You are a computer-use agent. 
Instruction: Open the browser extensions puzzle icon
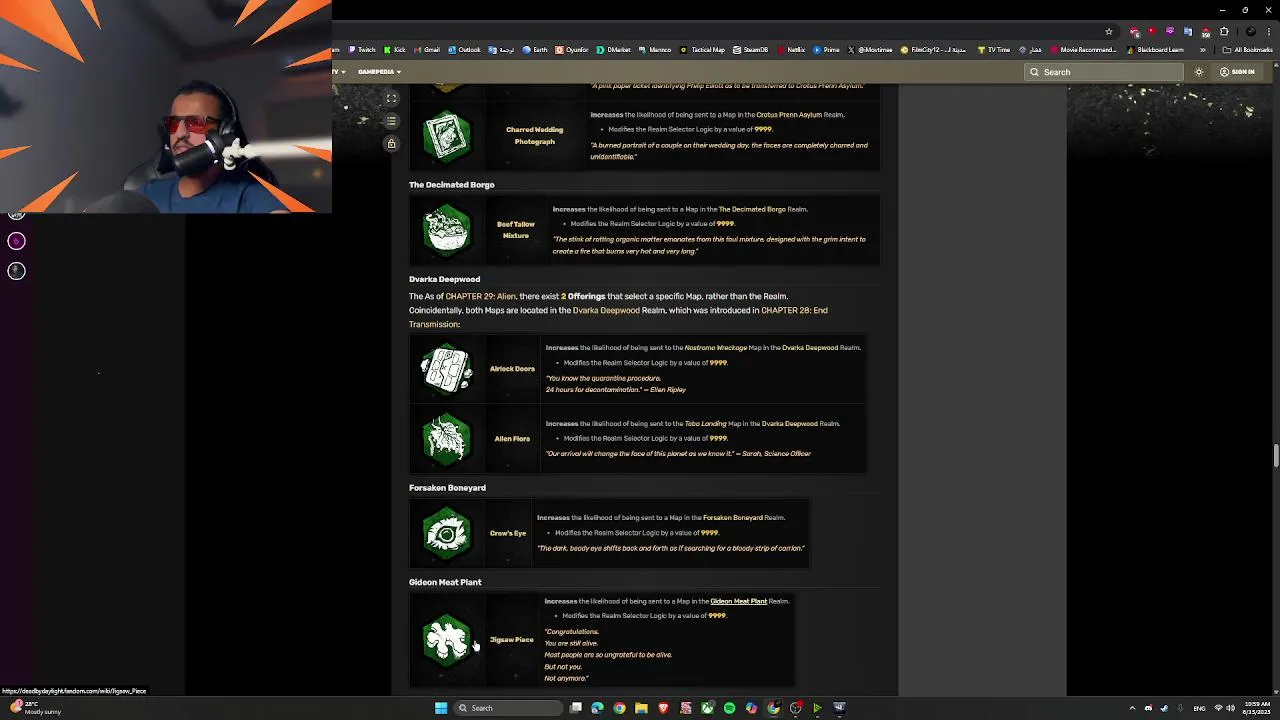(1224, 32)
